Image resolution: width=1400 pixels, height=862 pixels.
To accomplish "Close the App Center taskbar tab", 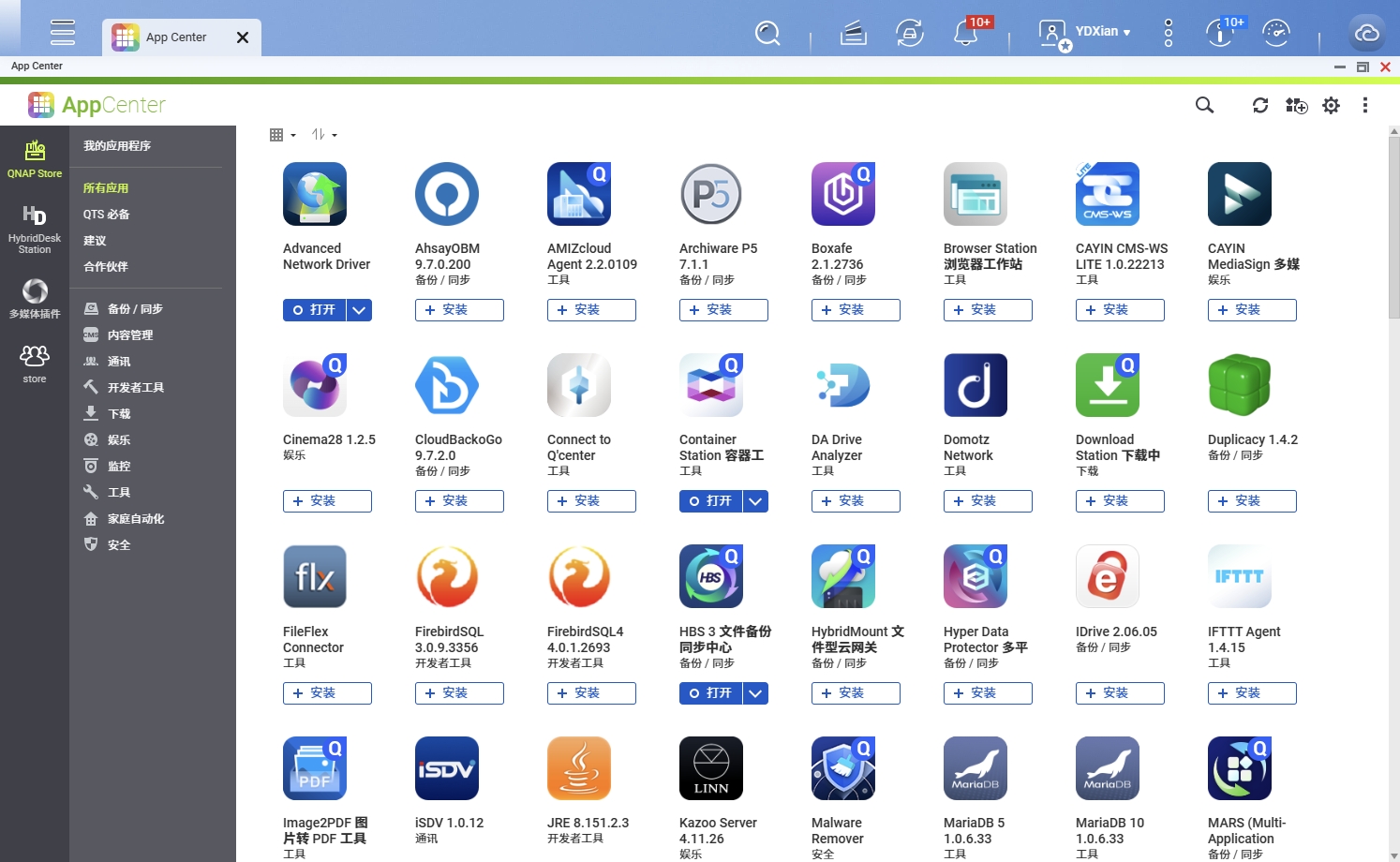I will [x=243, y=37].
